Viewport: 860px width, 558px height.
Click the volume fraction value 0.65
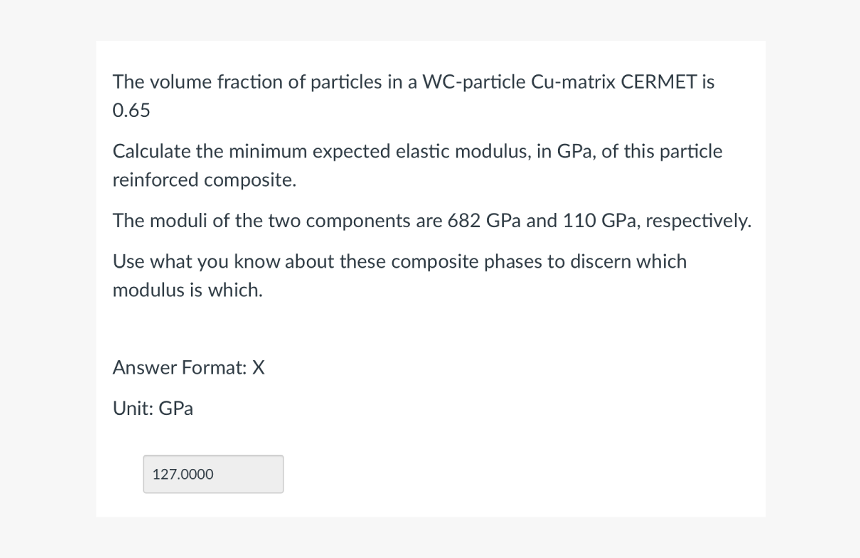click(x=131, y=110)
